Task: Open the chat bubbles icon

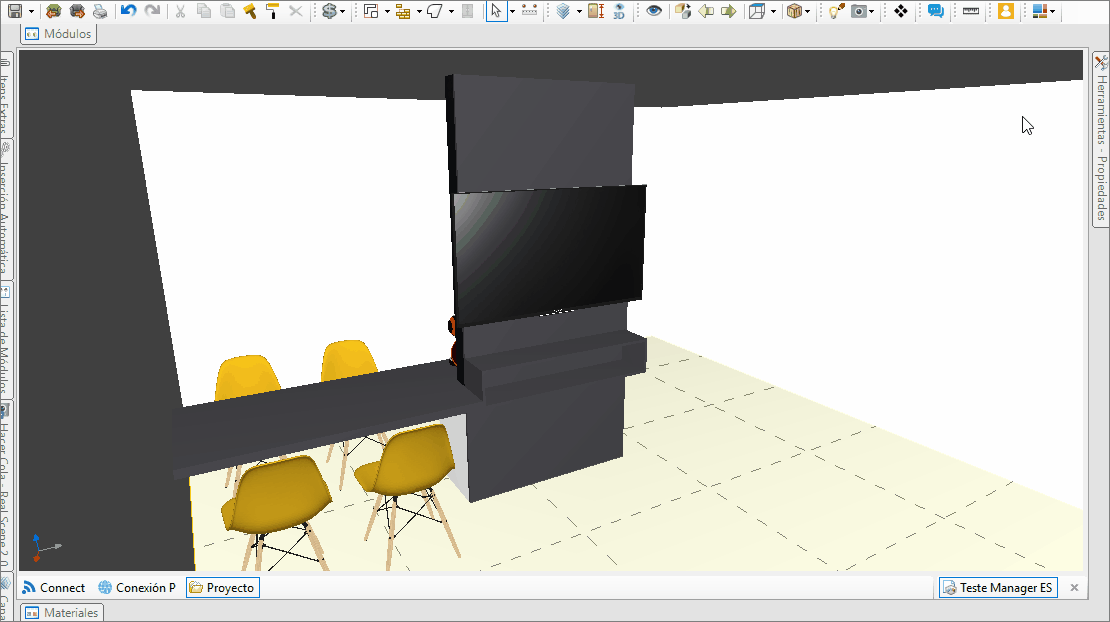Action: (x=936, y=11)
